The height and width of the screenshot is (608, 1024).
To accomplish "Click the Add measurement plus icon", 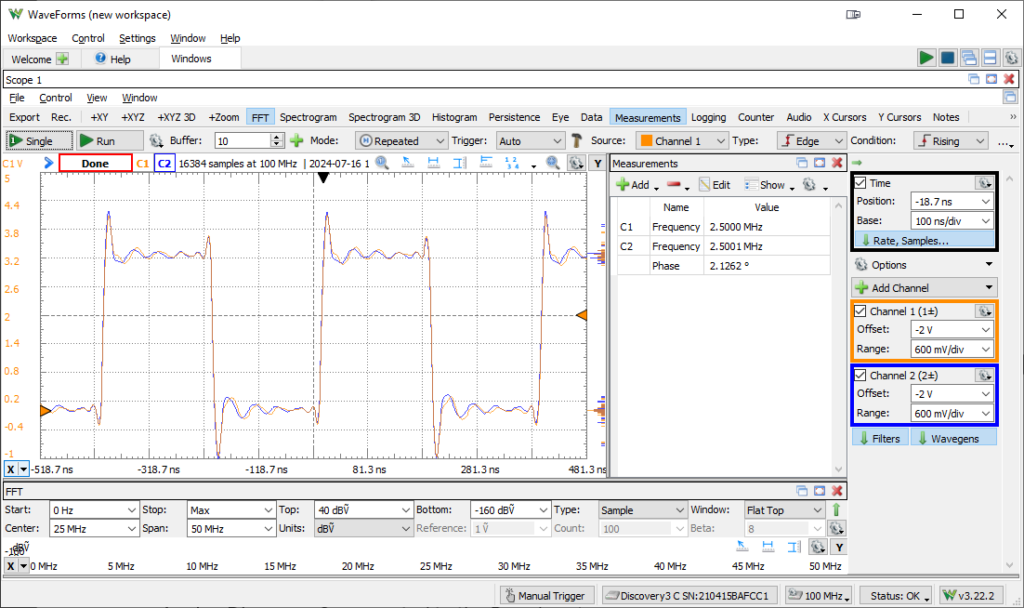I will pos(622,185).
